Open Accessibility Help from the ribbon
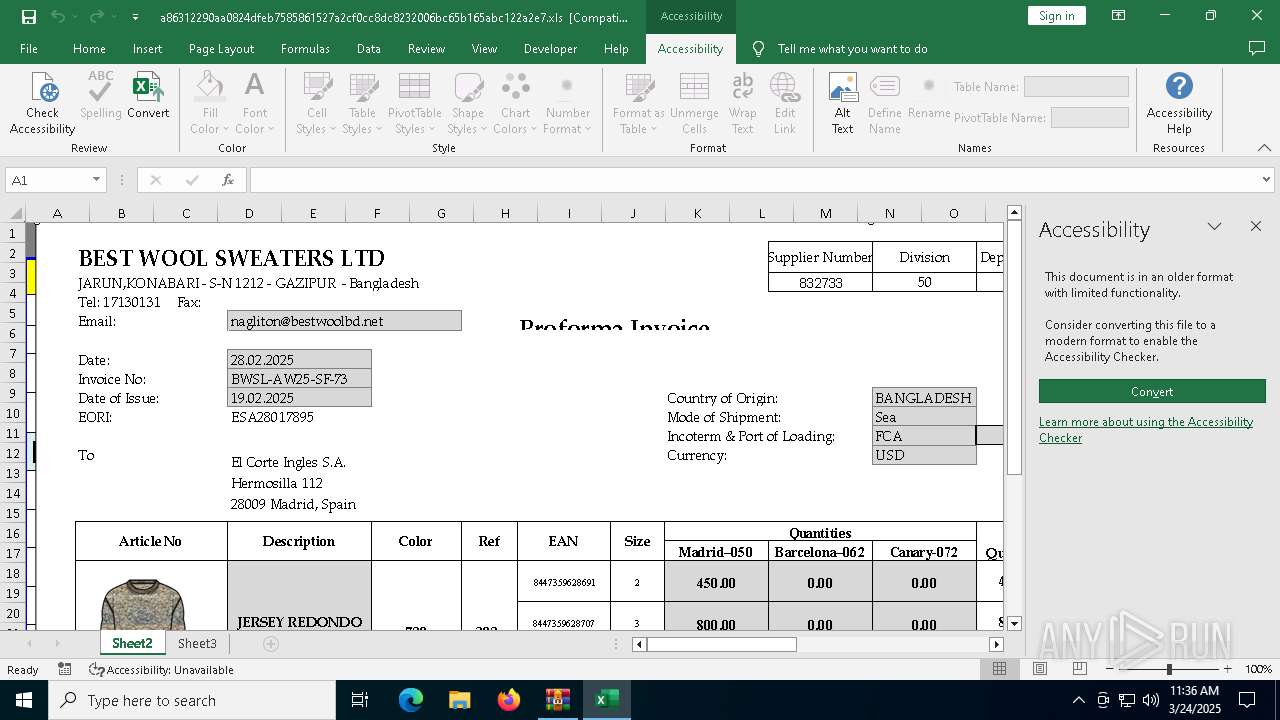Screen dimensions: 1280x720 click(x=1179, y=103)
